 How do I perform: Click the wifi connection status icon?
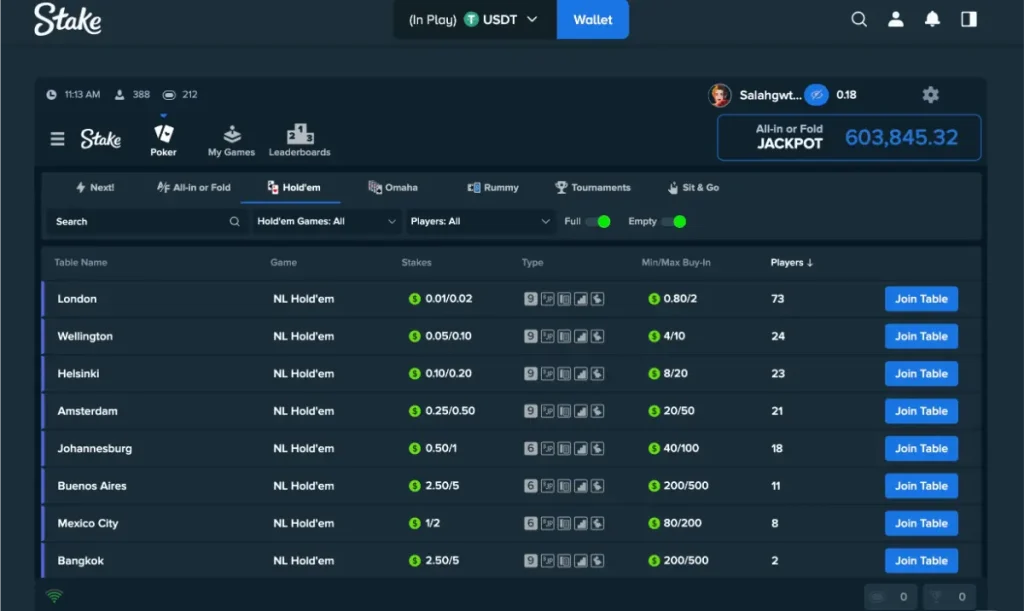coord(54,595)
